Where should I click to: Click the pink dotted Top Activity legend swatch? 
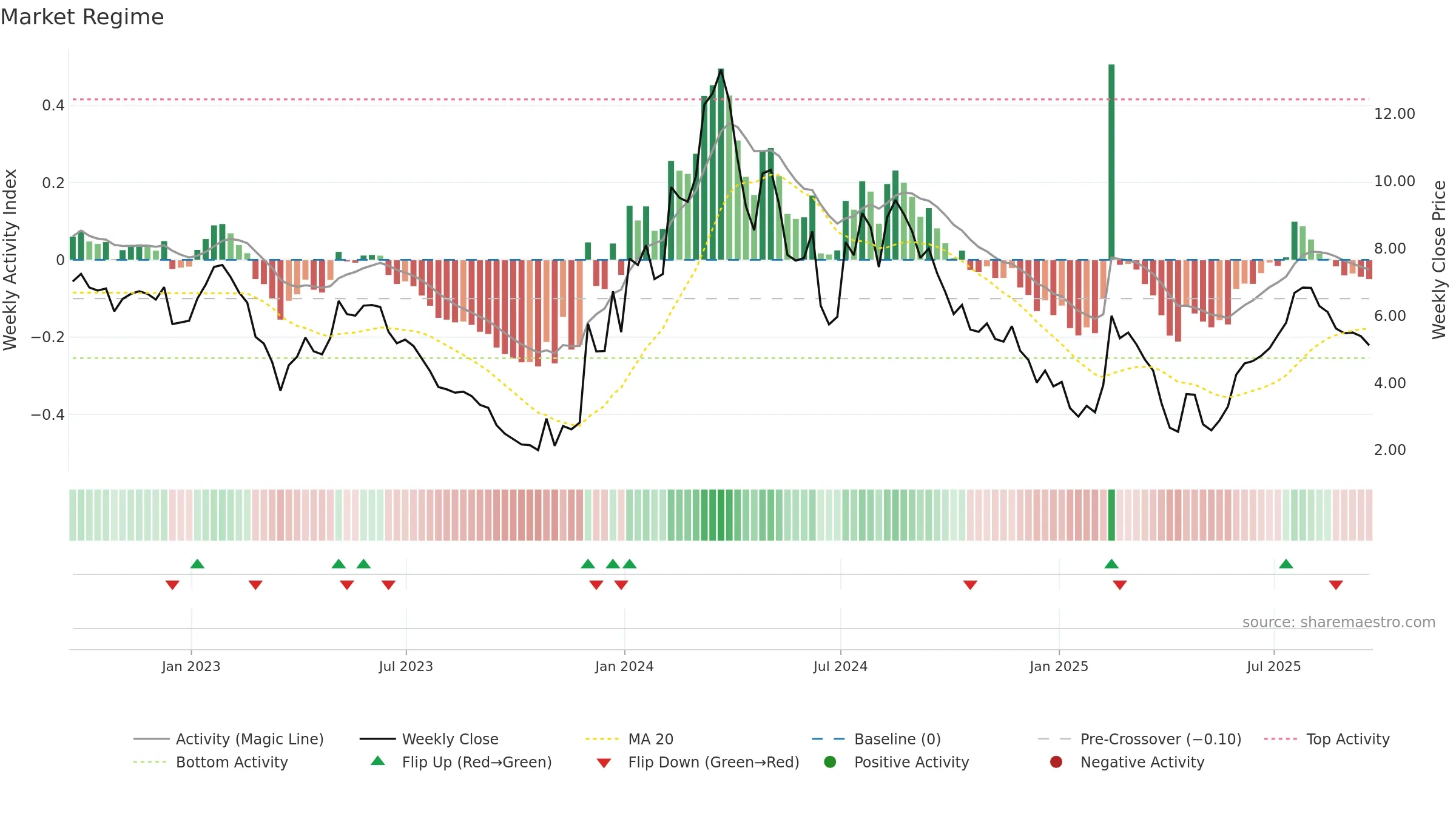[x=1281, y=739]
